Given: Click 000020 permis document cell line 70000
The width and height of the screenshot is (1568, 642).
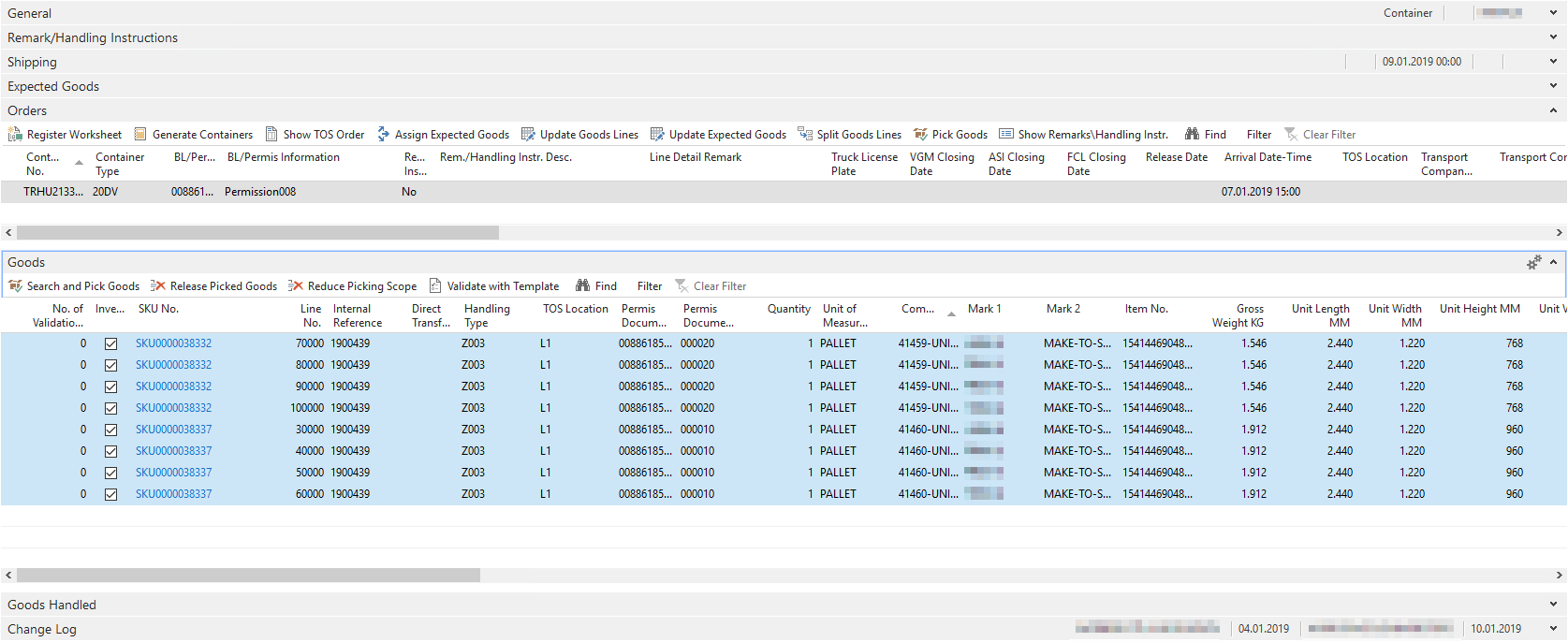Looking at the screenshot, I should (x=697, y=343).
